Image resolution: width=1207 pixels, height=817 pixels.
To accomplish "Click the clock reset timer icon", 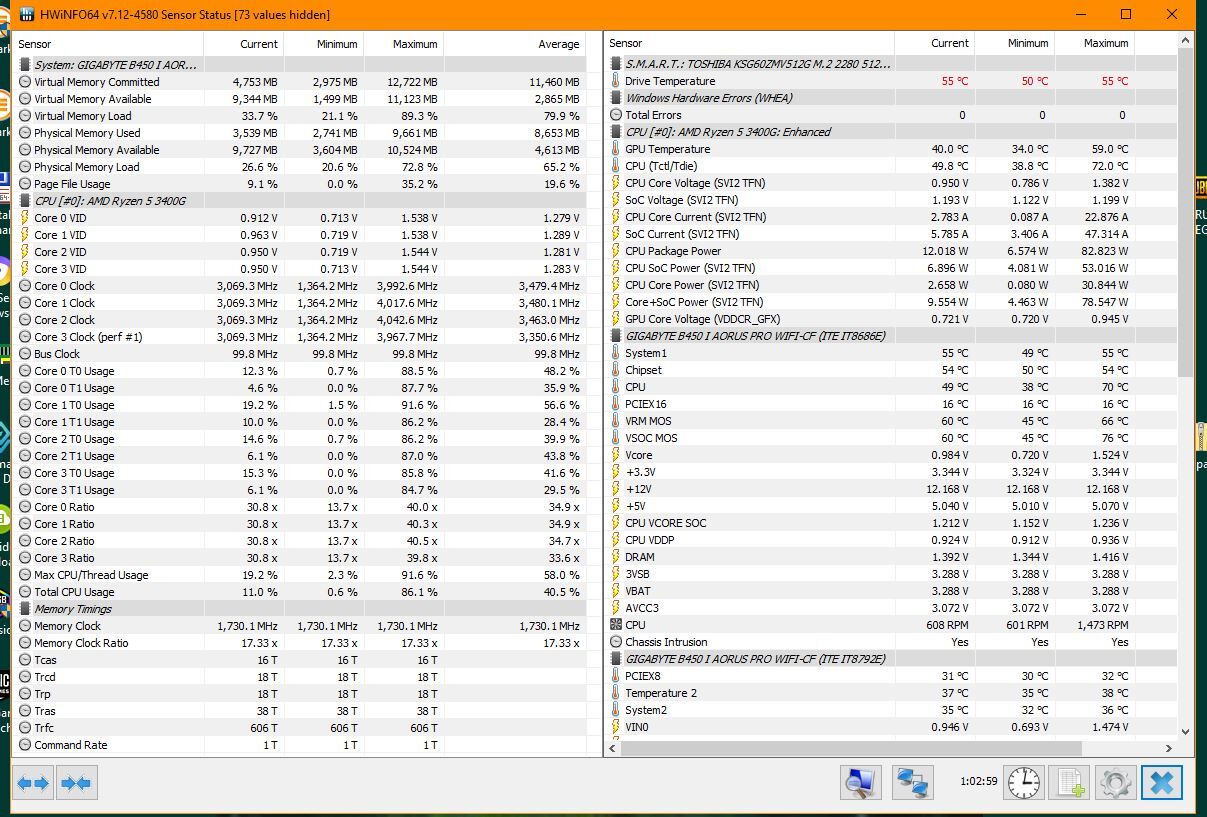I will tap(1023, 783).
